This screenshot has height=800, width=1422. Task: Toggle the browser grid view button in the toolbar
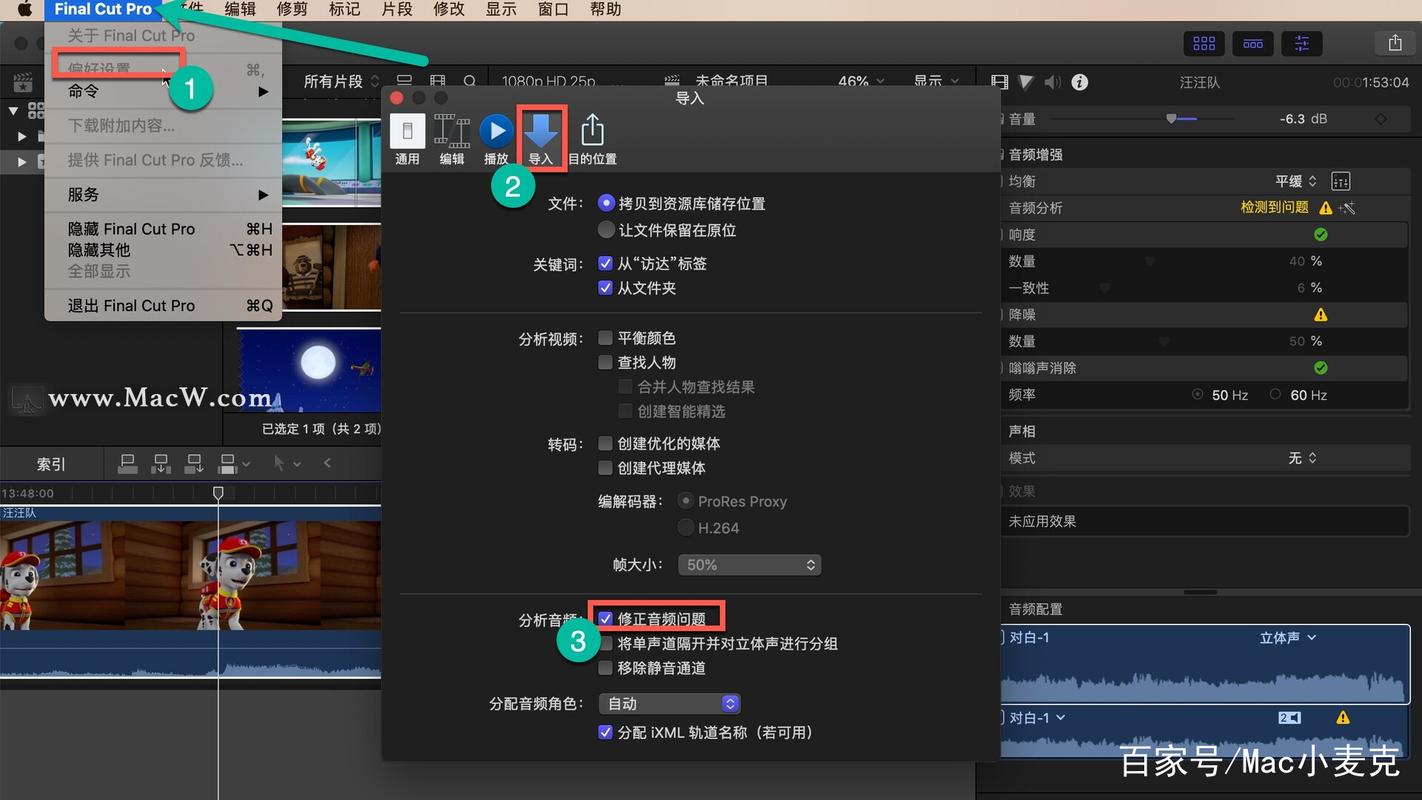click(x=1204, y=43)
